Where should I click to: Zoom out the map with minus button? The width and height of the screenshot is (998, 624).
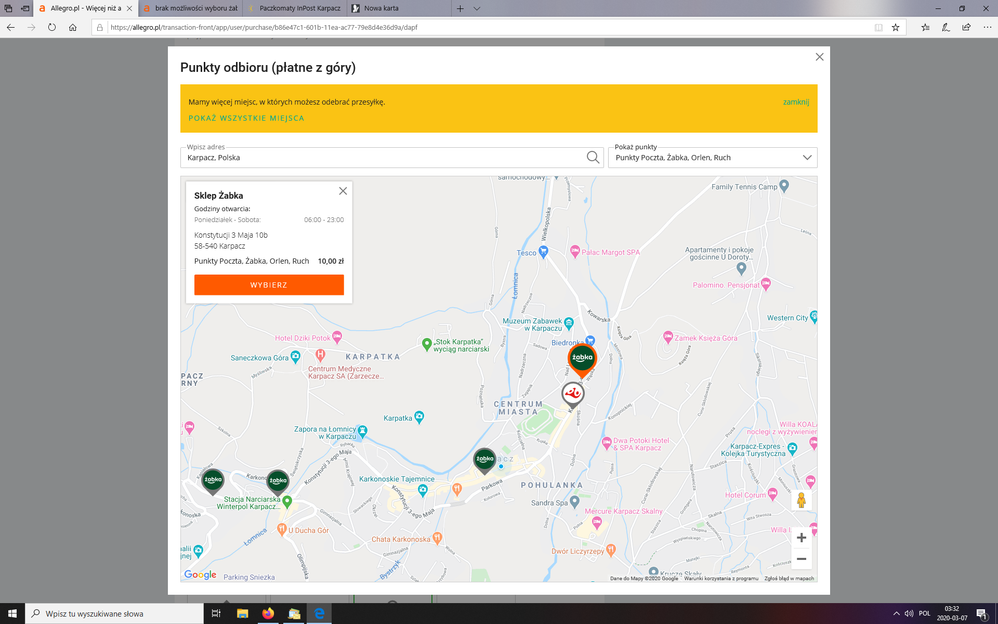801,559
